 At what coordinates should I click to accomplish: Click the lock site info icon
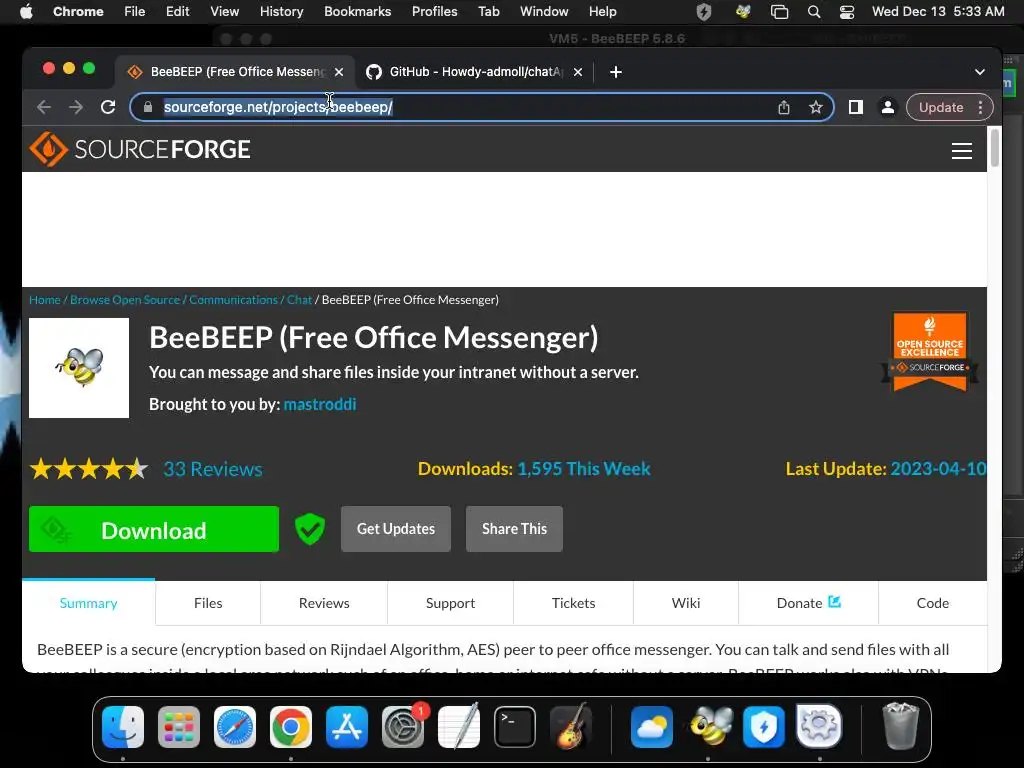click(148, 107)
